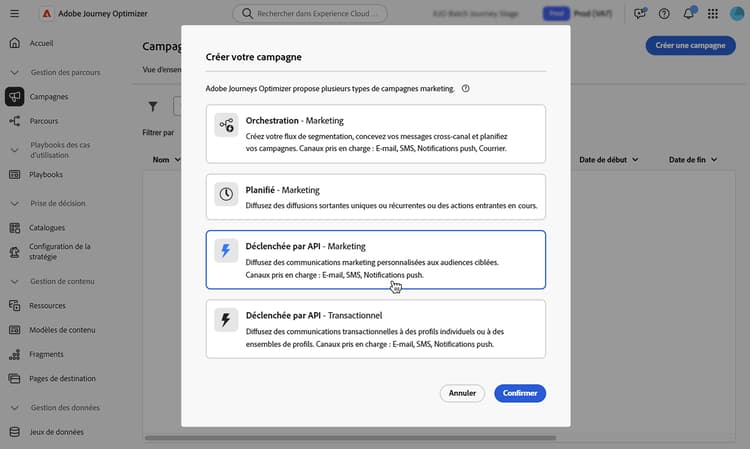Click the notifications bell icon
Viewport: 750px width, 449px height.
tap(689, 14)
